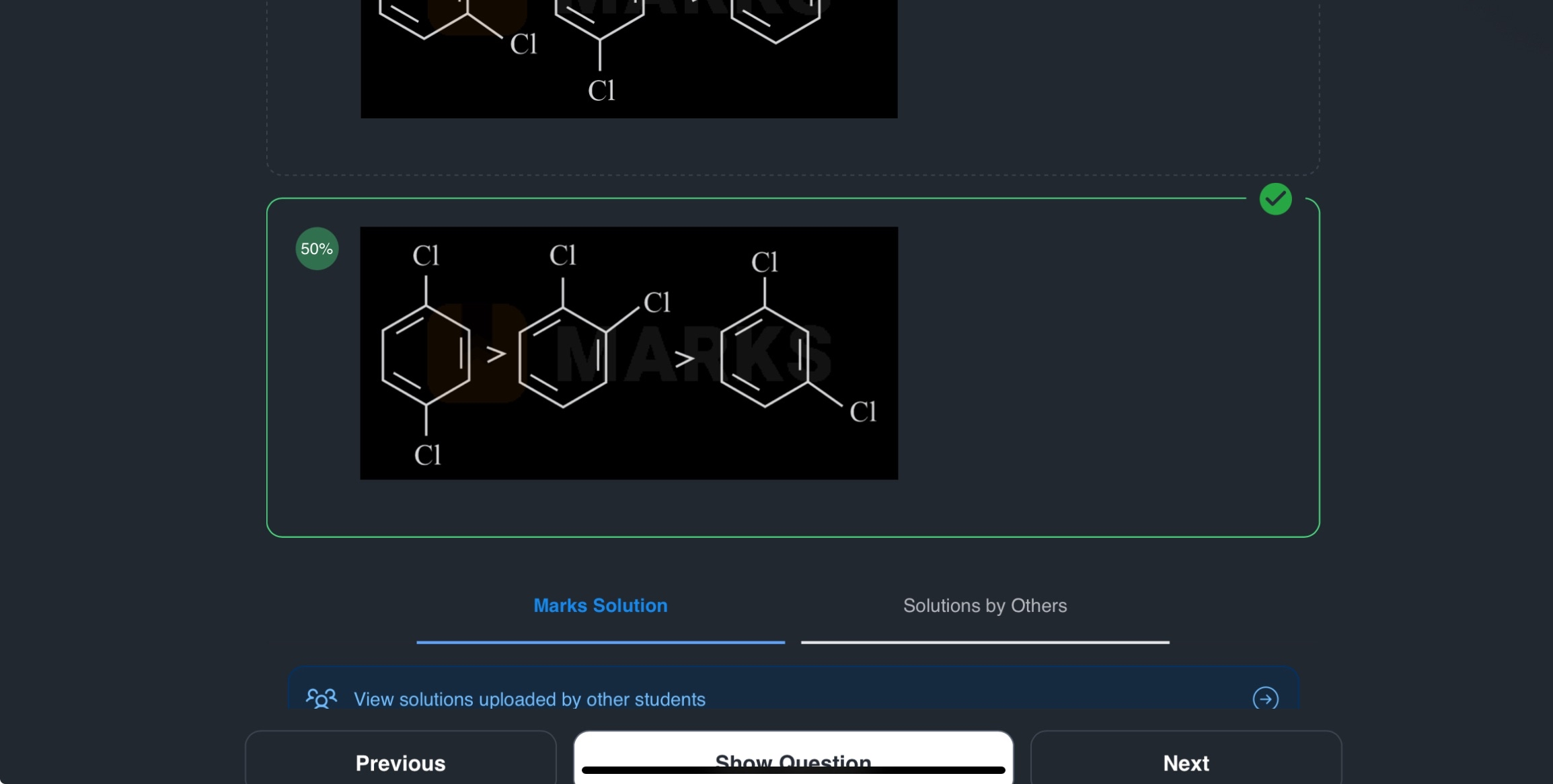Click the middle ortho-dichlorobenzene structure
The width and height of the screenshot is (1553, 784).
pos(564,356)
